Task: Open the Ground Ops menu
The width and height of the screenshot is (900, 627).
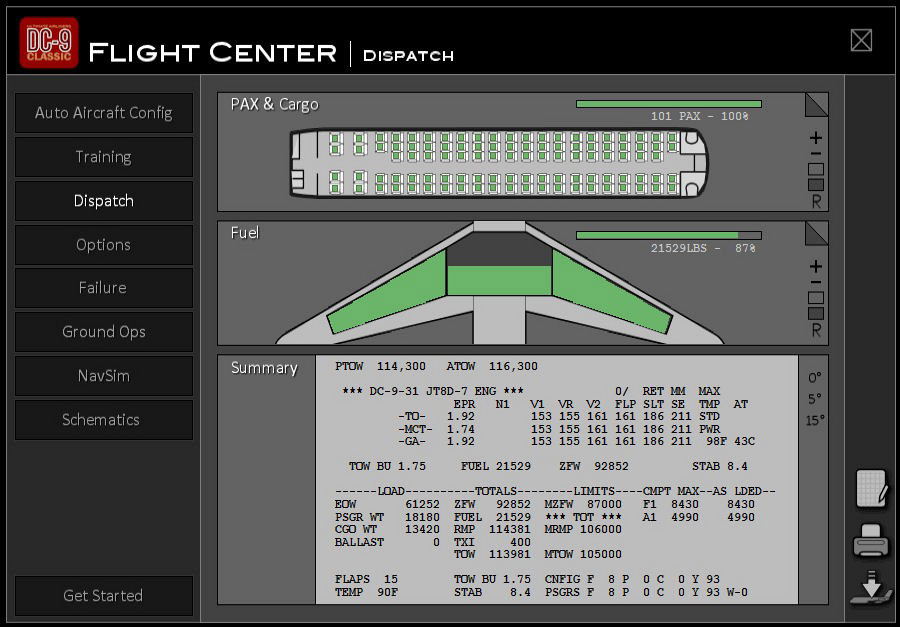Action: pos(104,332)
